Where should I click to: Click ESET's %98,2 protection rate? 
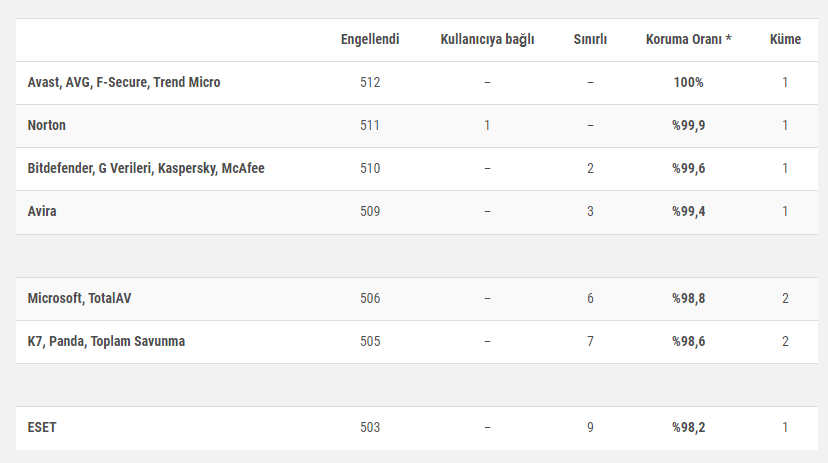click(688, 427)
